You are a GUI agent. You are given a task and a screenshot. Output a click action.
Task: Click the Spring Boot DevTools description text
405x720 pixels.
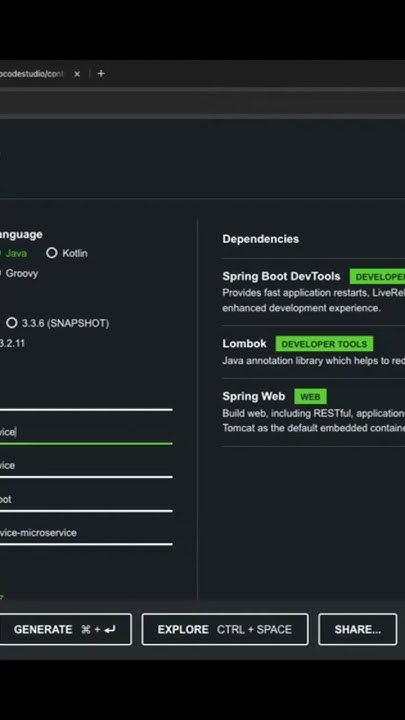tap(314, 300)
